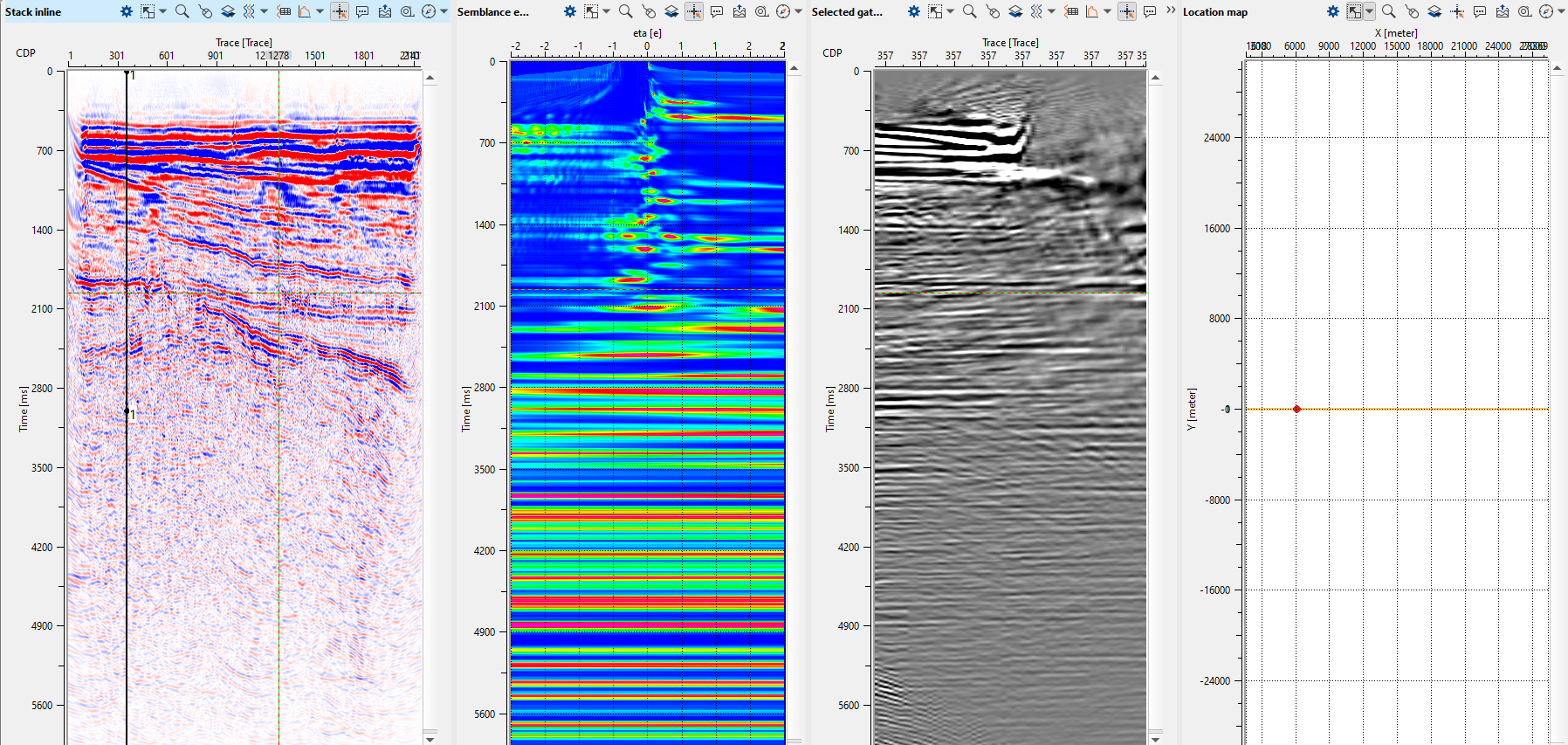Screen dimensions: 1568x745
Task: Click export image icon in Location map
Action: coord(1502,11)
